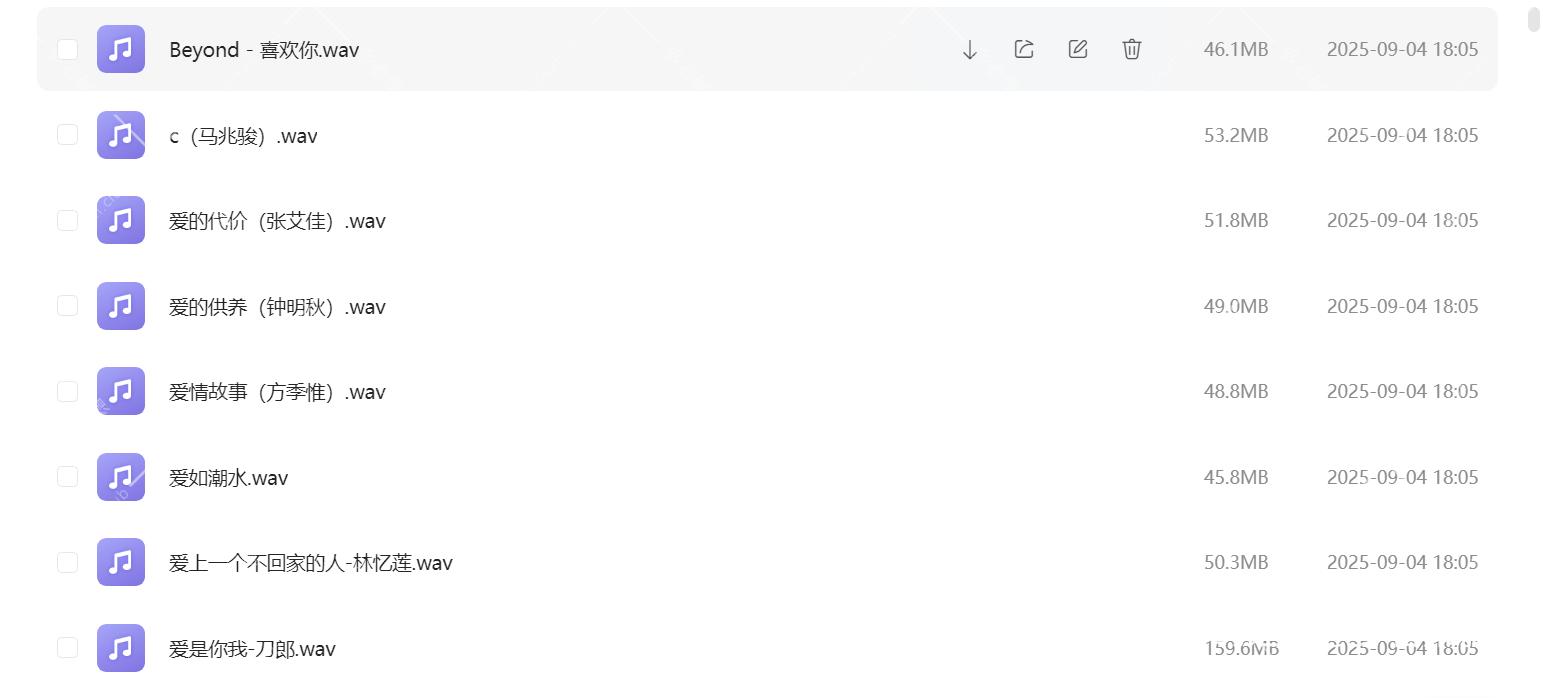The height and width of the screenshot is (698, 1543).
Task: Check the box for 爱上一个不回家的人-林忆莲.wav
Action: [67, 561]
